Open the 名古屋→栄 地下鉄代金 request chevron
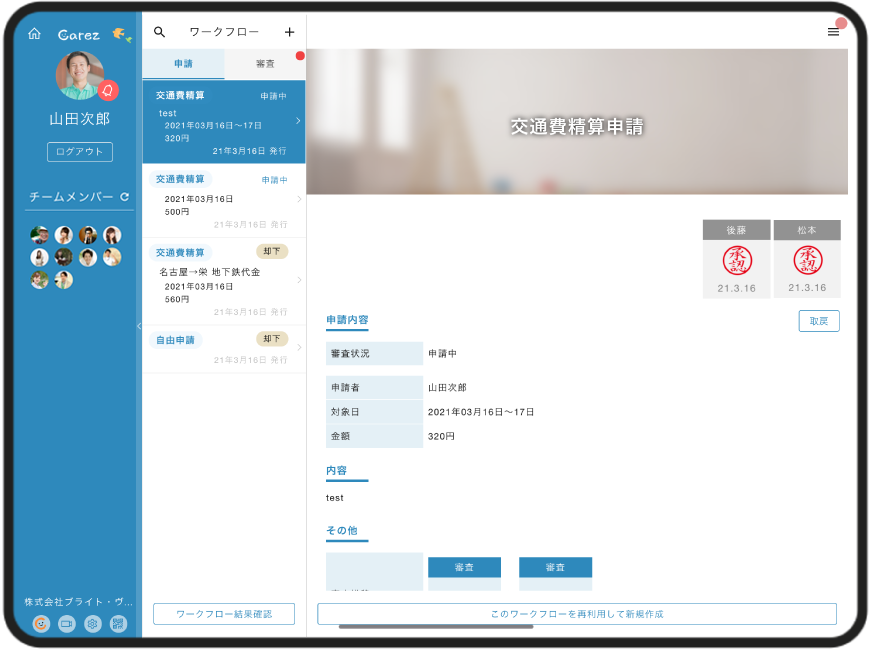Image resolution: width=870 pixels, height=650 pixels. [x=299, y=280]
